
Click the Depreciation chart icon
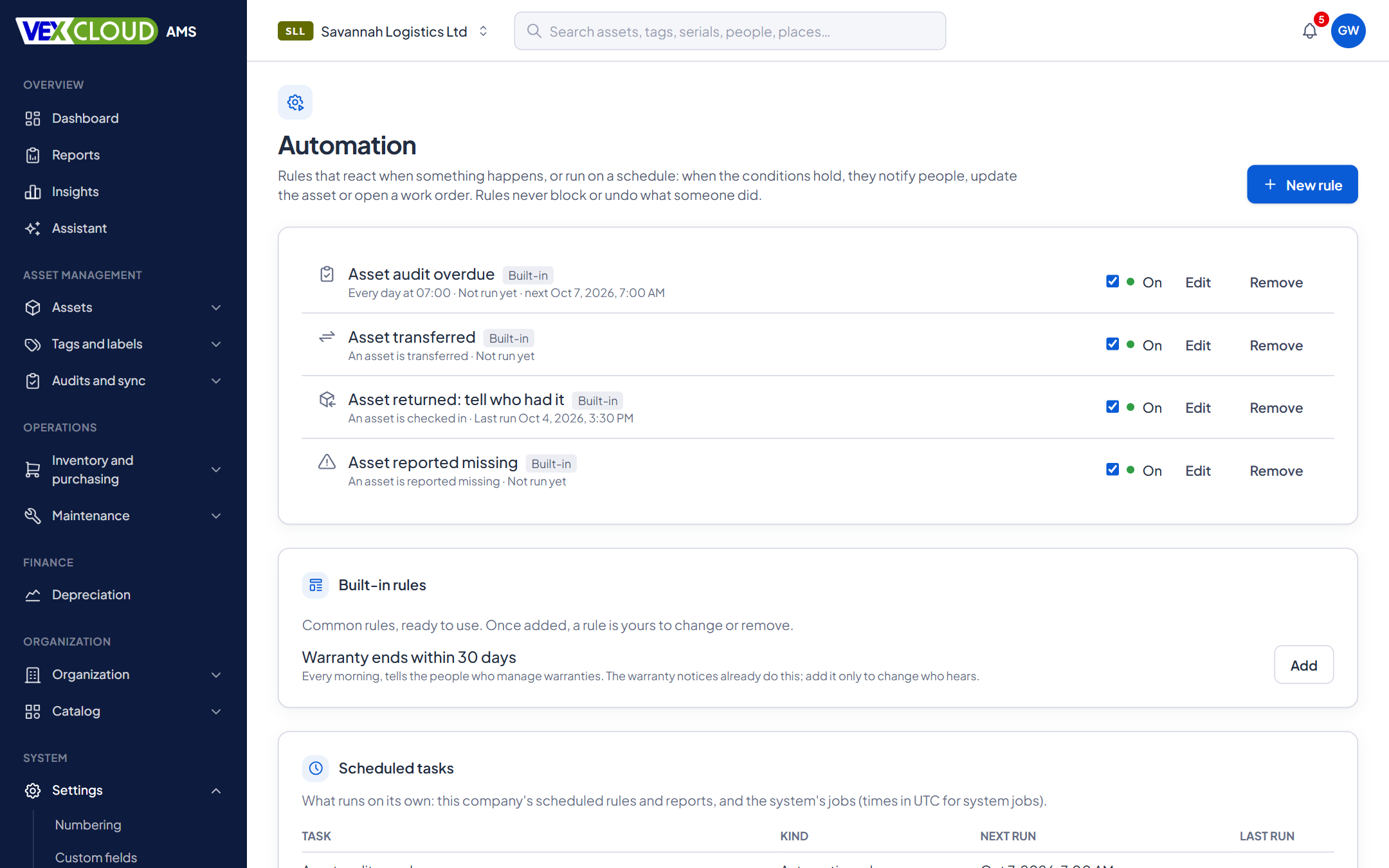click(x=33, y=595)
